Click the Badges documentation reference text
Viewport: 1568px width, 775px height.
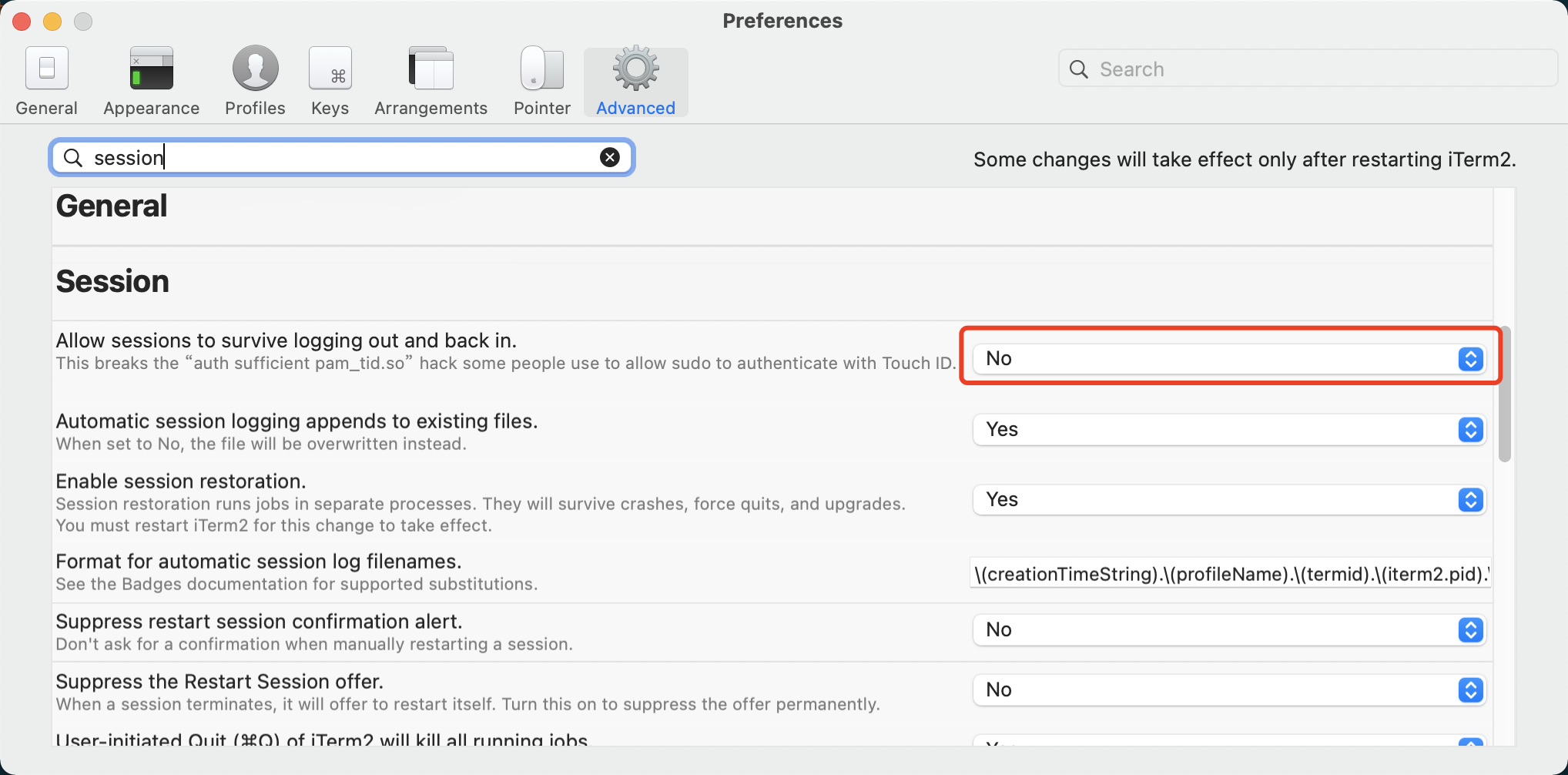click(297, 584)
